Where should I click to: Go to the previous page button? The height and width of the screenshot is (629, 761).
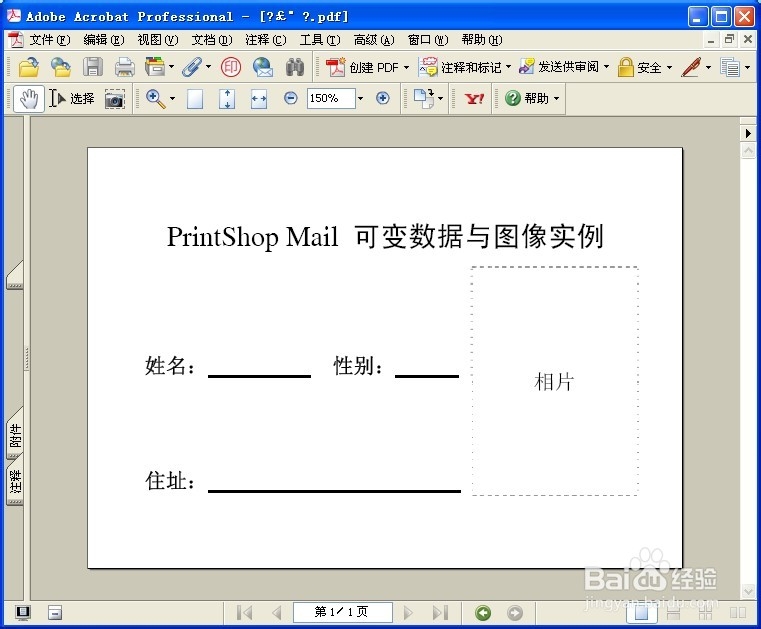click(277, 613)
